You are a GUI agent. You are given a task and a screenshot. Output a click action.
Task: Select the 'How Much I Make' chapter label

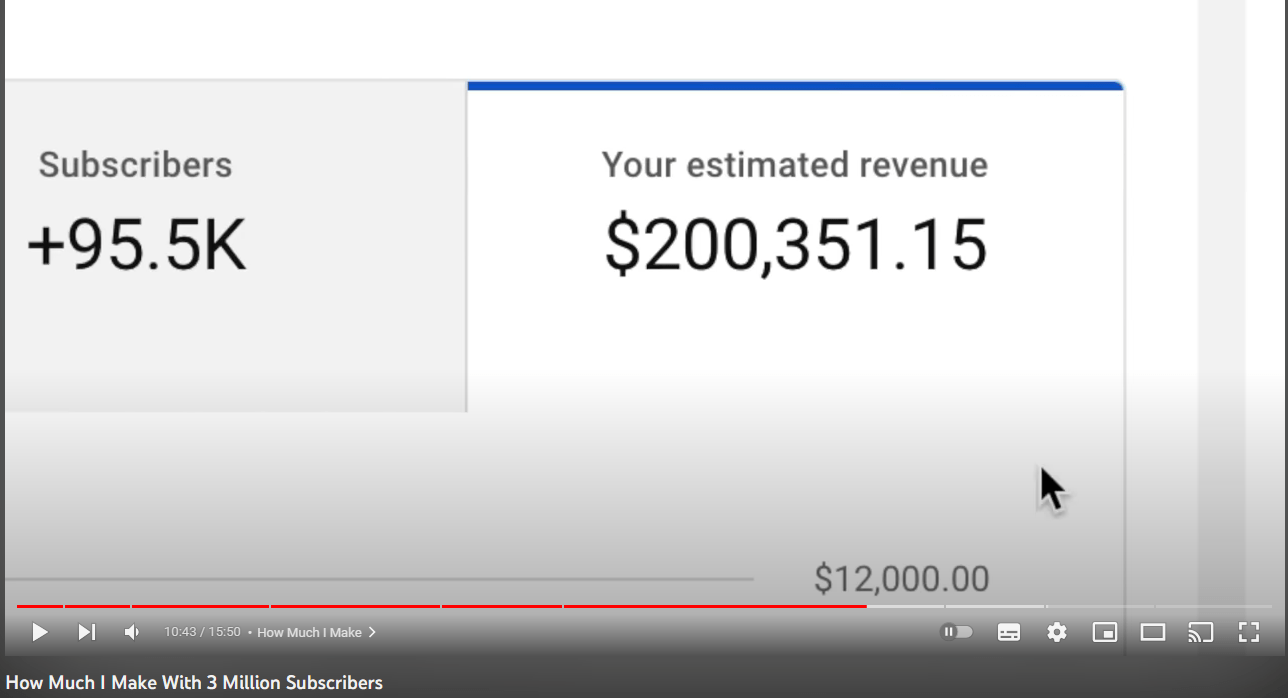click(x=311, y=632)
